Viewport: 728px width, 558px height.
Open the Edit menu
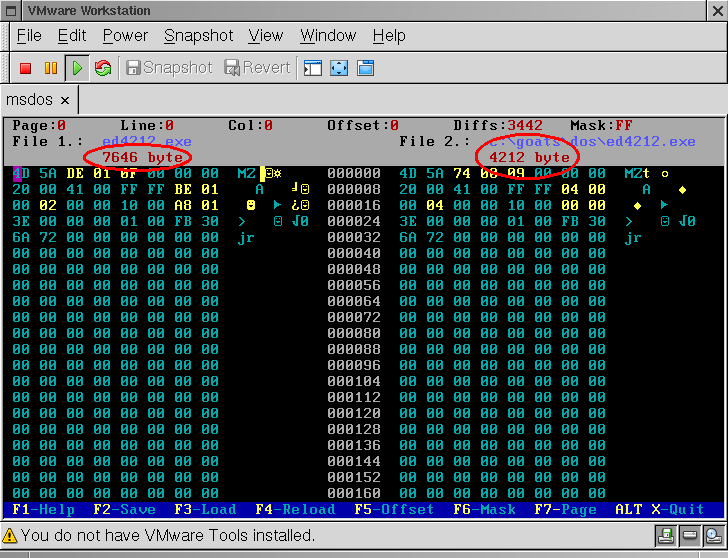(x=72, y=36)
